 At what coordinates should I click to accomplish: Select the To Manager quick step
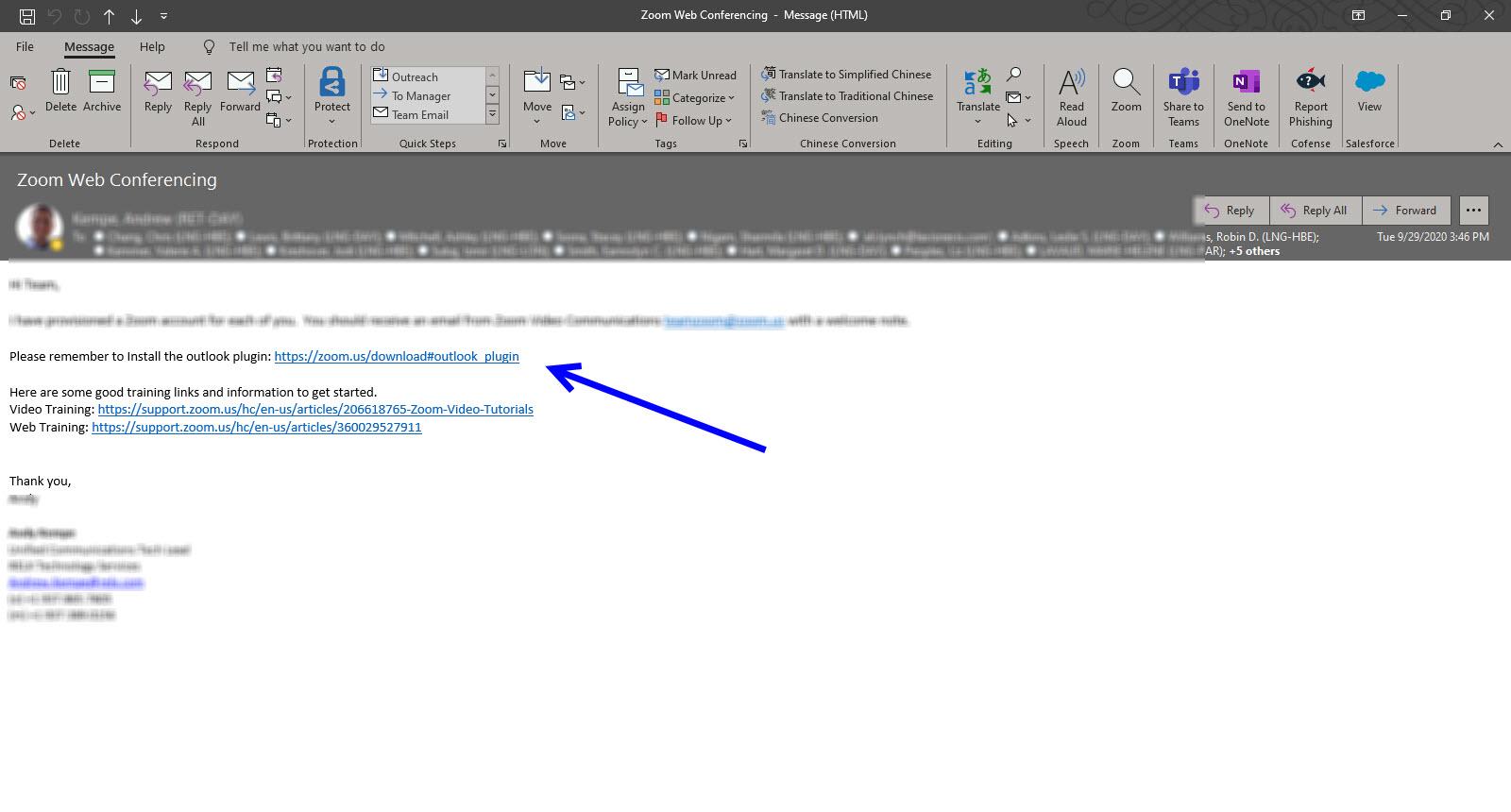428,95
